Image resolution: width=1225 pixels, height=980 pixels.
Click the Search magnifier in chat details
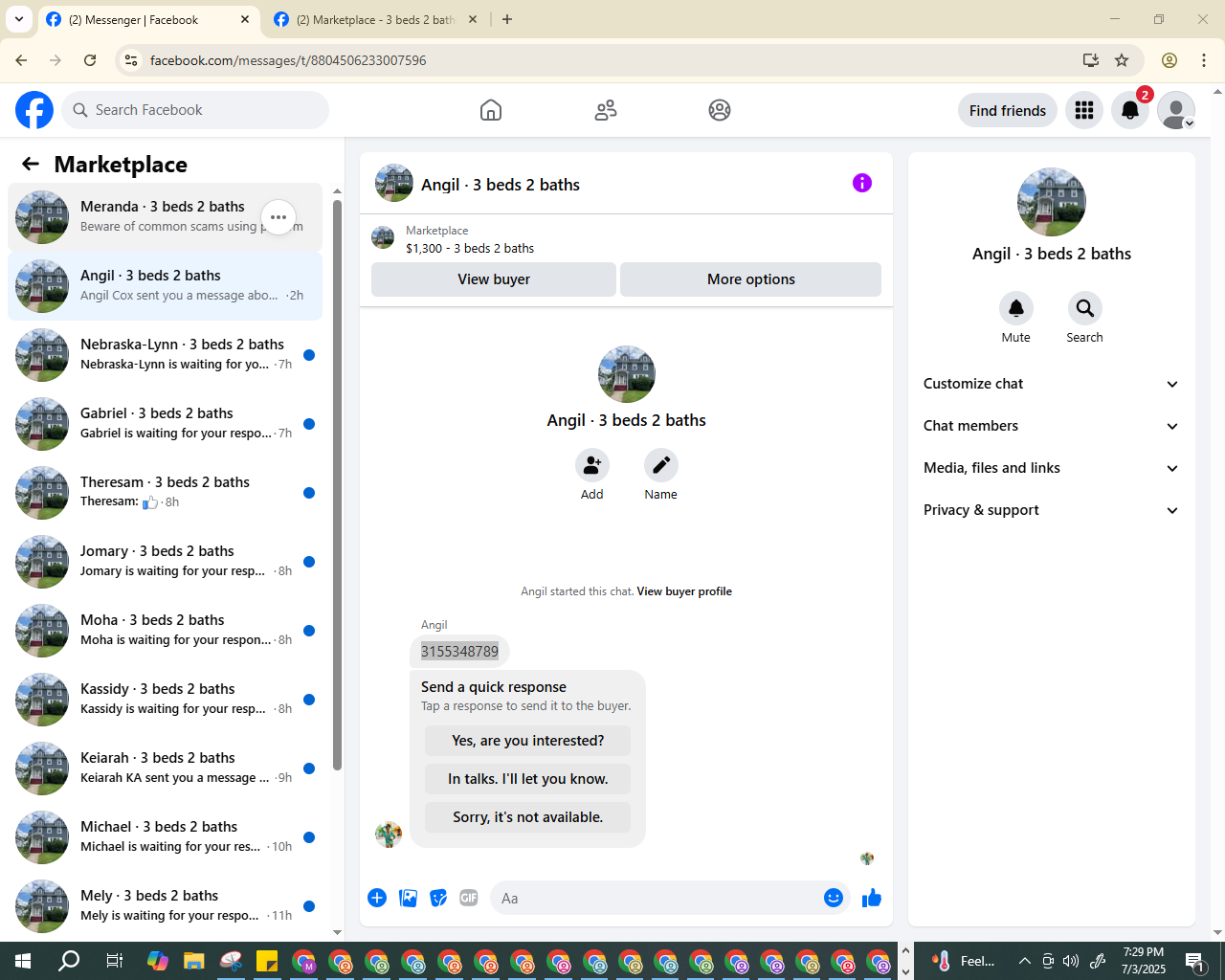(1085, 308)
